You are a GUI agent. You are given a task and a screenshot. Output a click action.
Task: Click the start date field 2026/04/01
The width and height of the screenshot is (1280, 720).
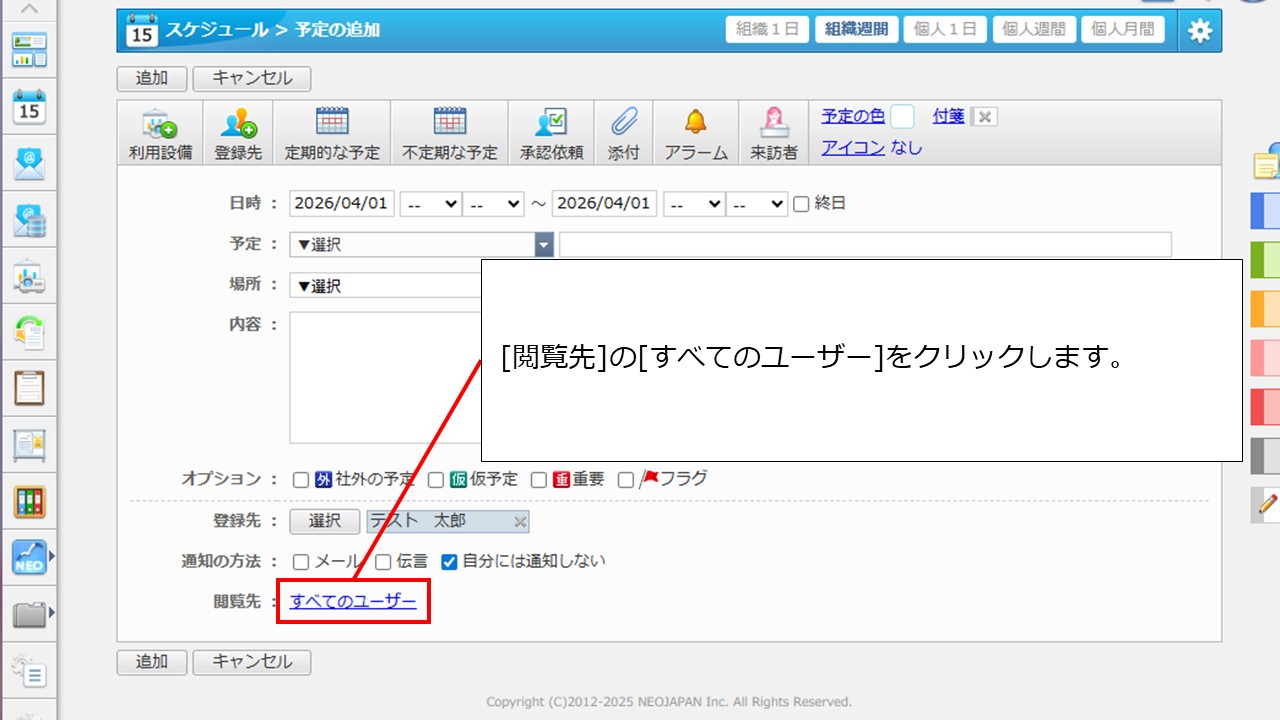342,204
